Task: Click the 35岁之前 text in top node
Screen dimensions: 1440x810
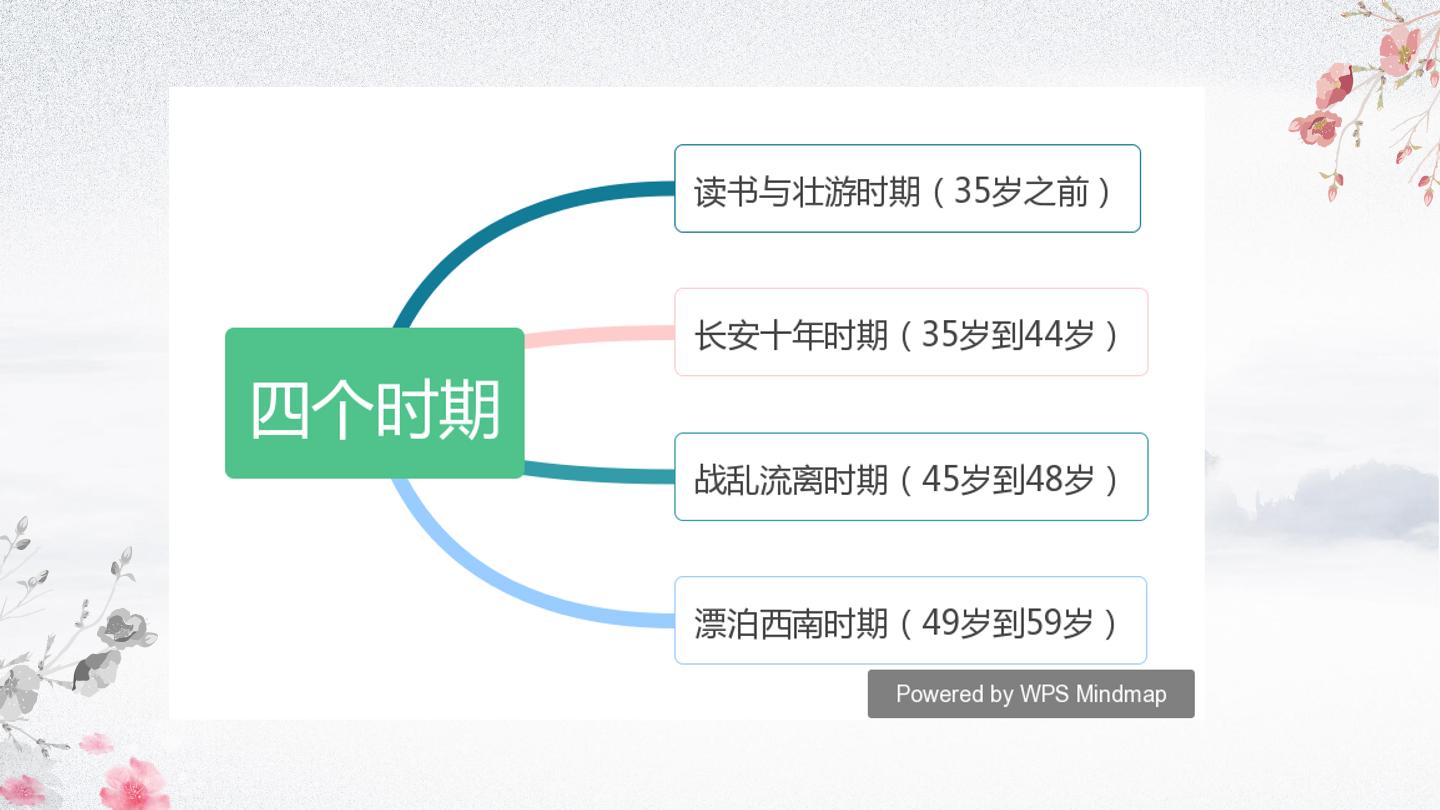Action: pos(1020,190)
